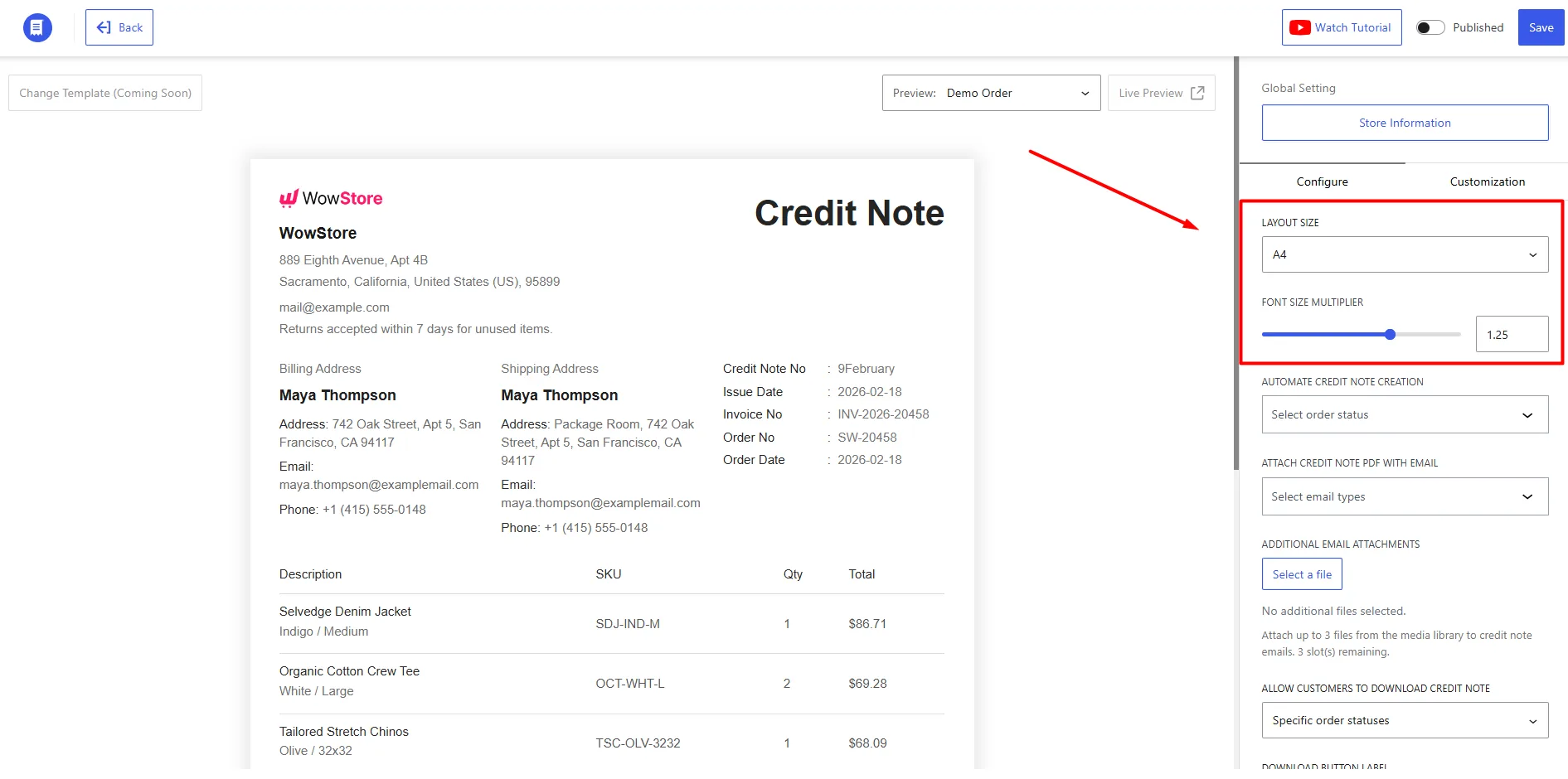Click the font size multiplier value field
The height and width of the screenshot is (779, 1568).
coord(1512,335)
